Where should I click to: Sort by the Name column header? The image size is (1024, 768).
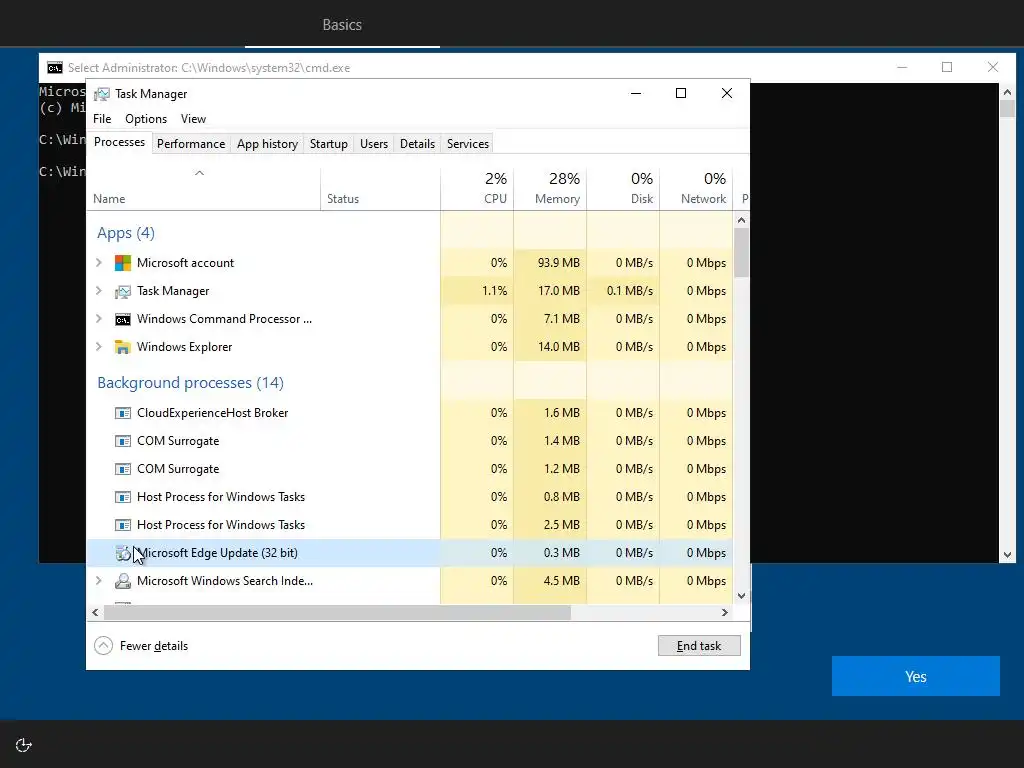click(x=203, y=189)
